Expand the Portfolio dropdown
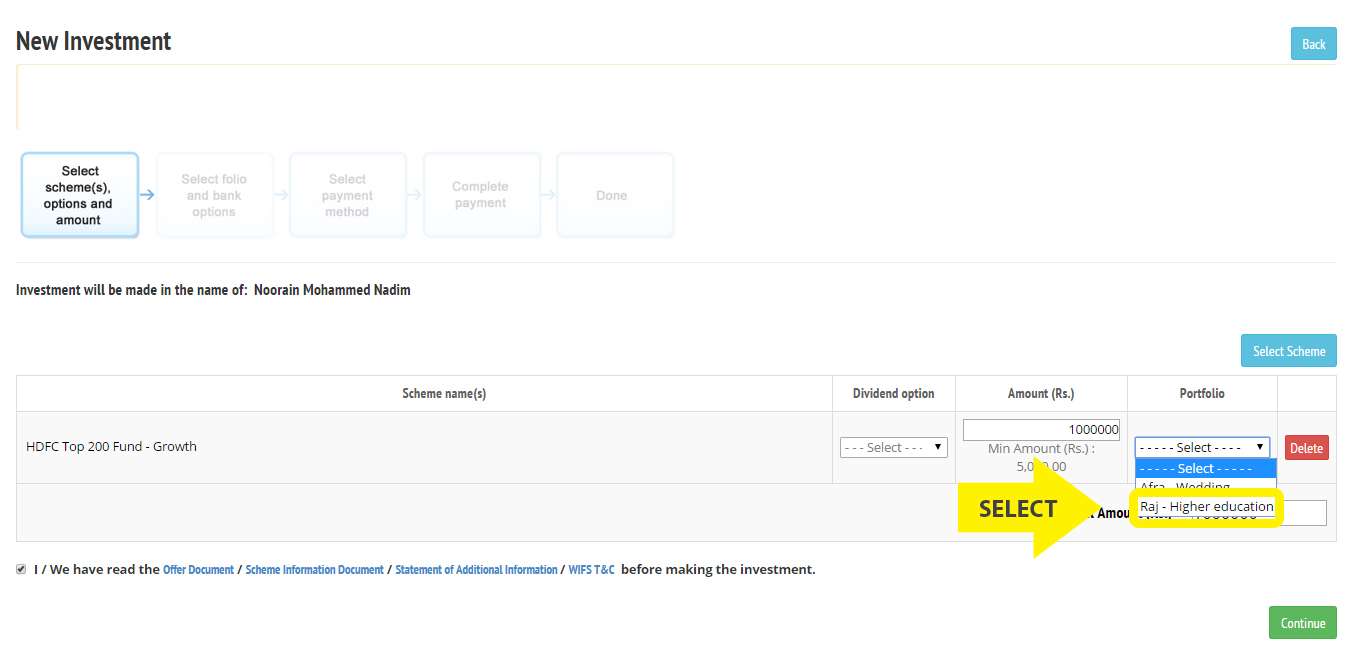The width and height of the screenshot is (1353, 653). pos(1202,448)
